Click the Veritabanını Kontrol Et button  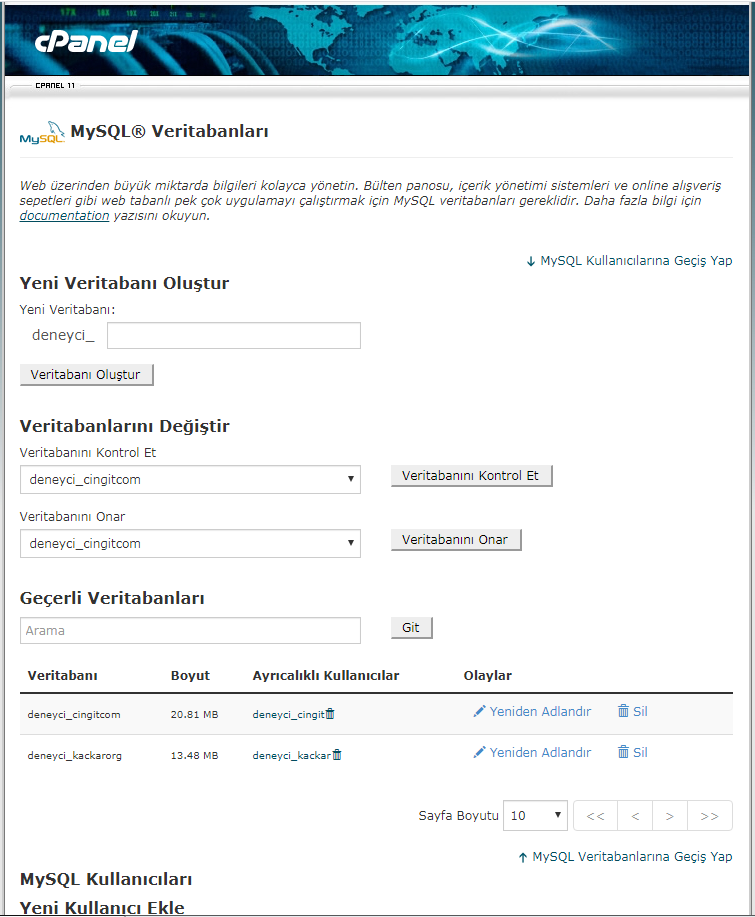click(471, 475)
